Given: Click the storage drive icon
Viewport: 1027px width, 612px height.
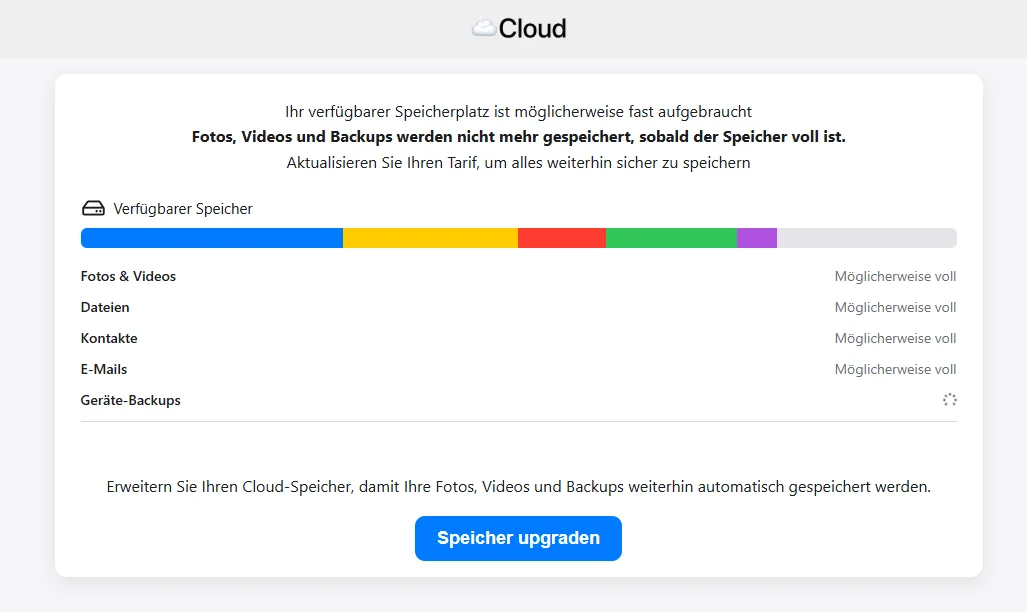Looking at the screenshot, I should [x=92, y=208].
